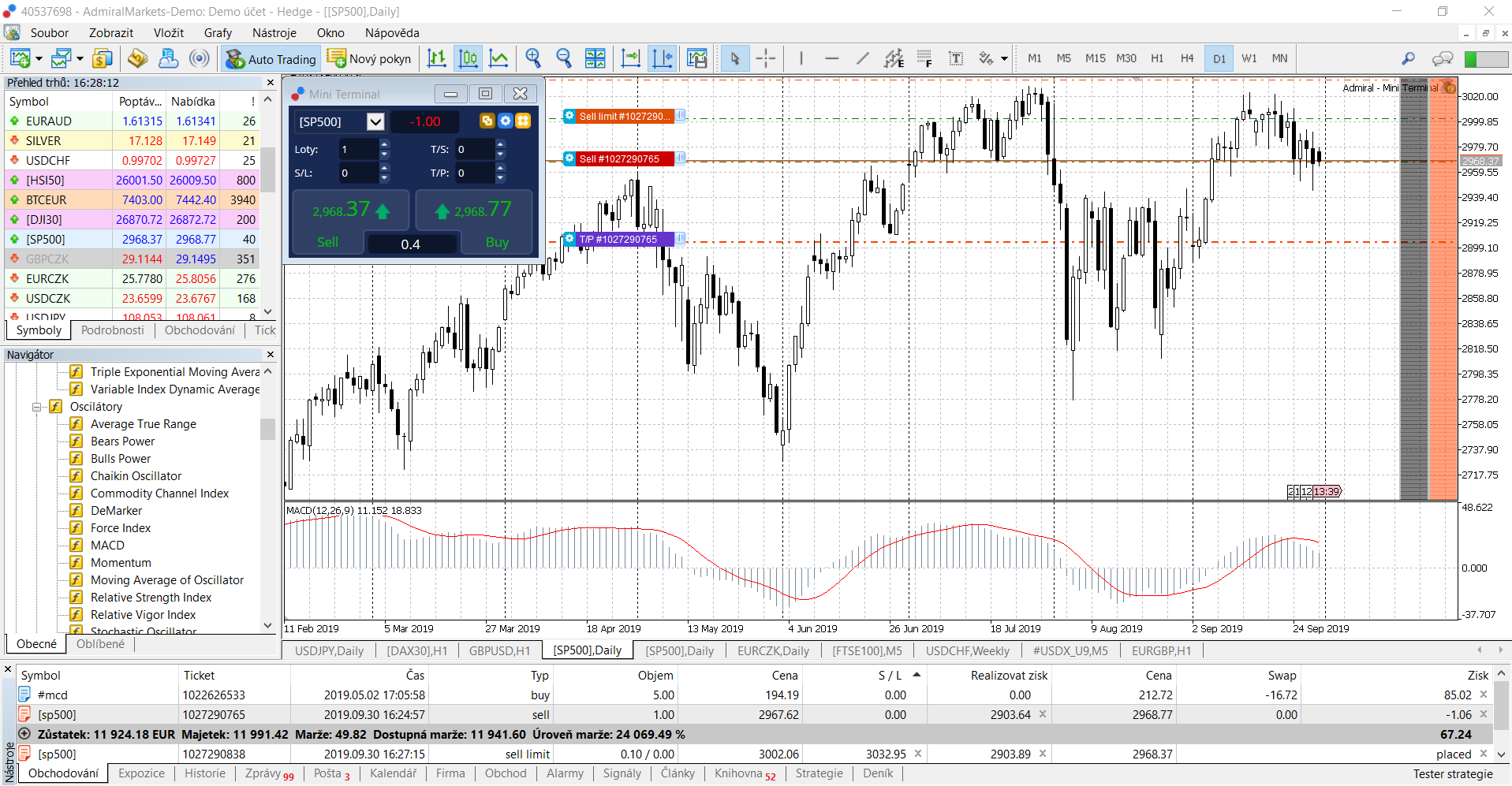Toggle Auto Trading button
The width and height of the screenshot is (1512, 786).
[x=271, y=58]
